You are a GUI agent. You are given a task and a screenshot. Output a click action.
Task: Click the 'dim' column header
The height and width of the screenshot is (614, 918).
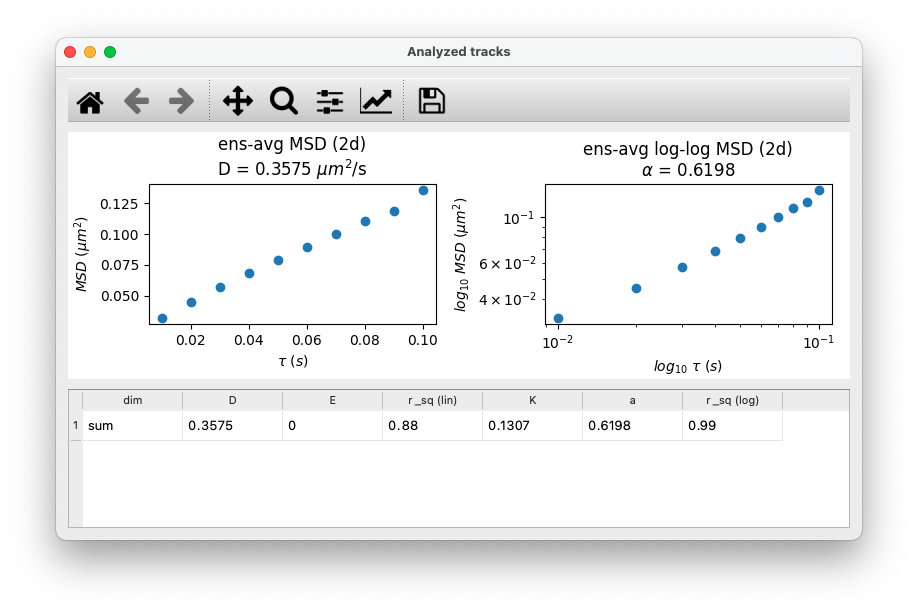click(x=132, y=400)
